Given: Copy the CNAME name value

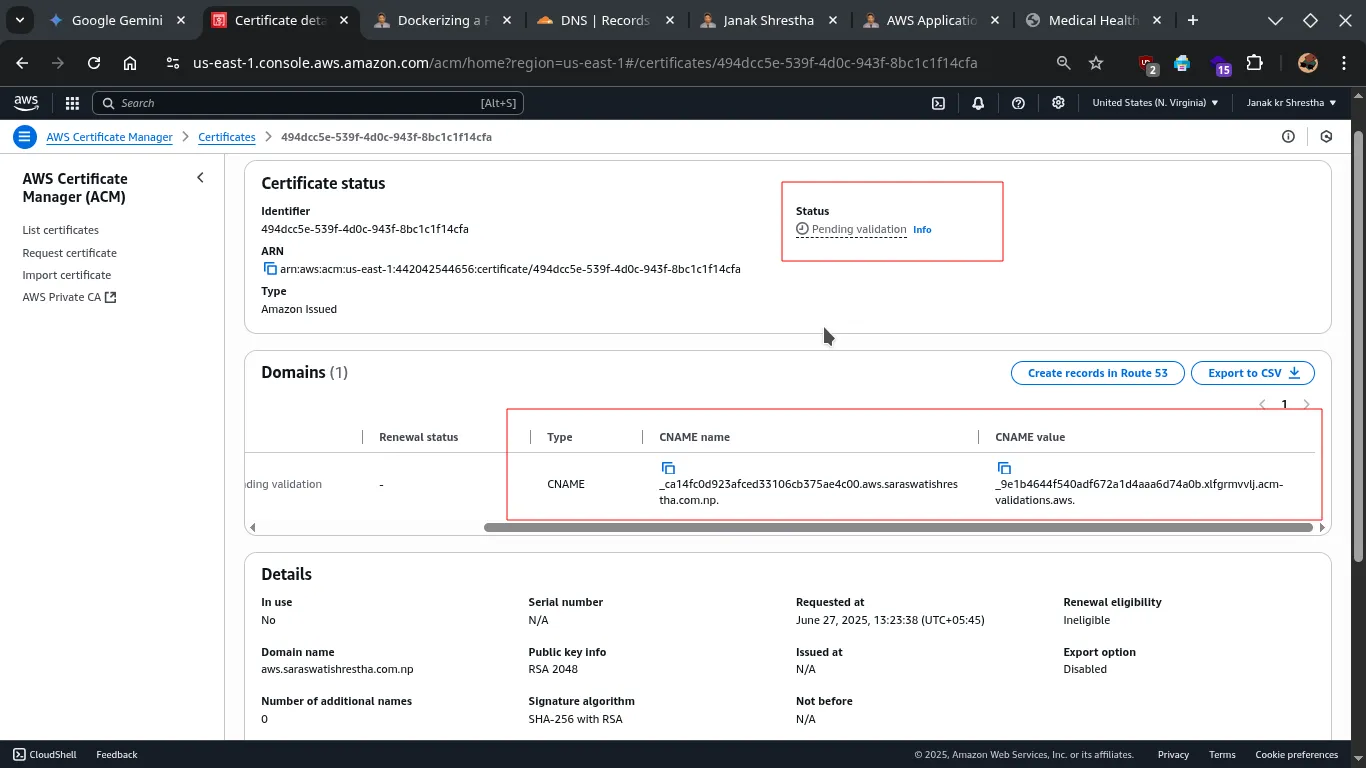Looking at the screenshot, I should click(x=668, y=468).
